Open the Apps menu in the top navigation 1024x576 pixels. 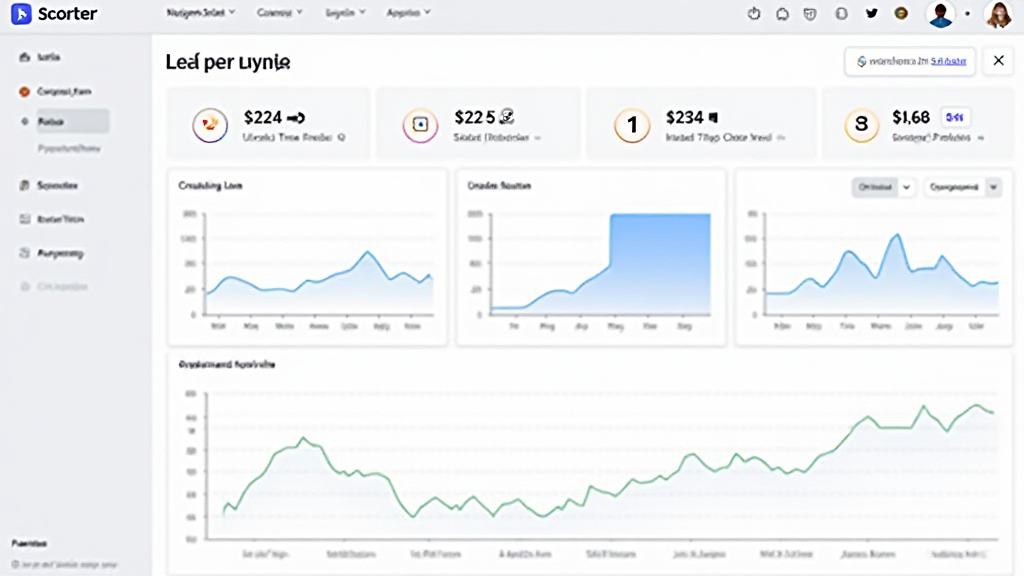[x=407, y=13]
